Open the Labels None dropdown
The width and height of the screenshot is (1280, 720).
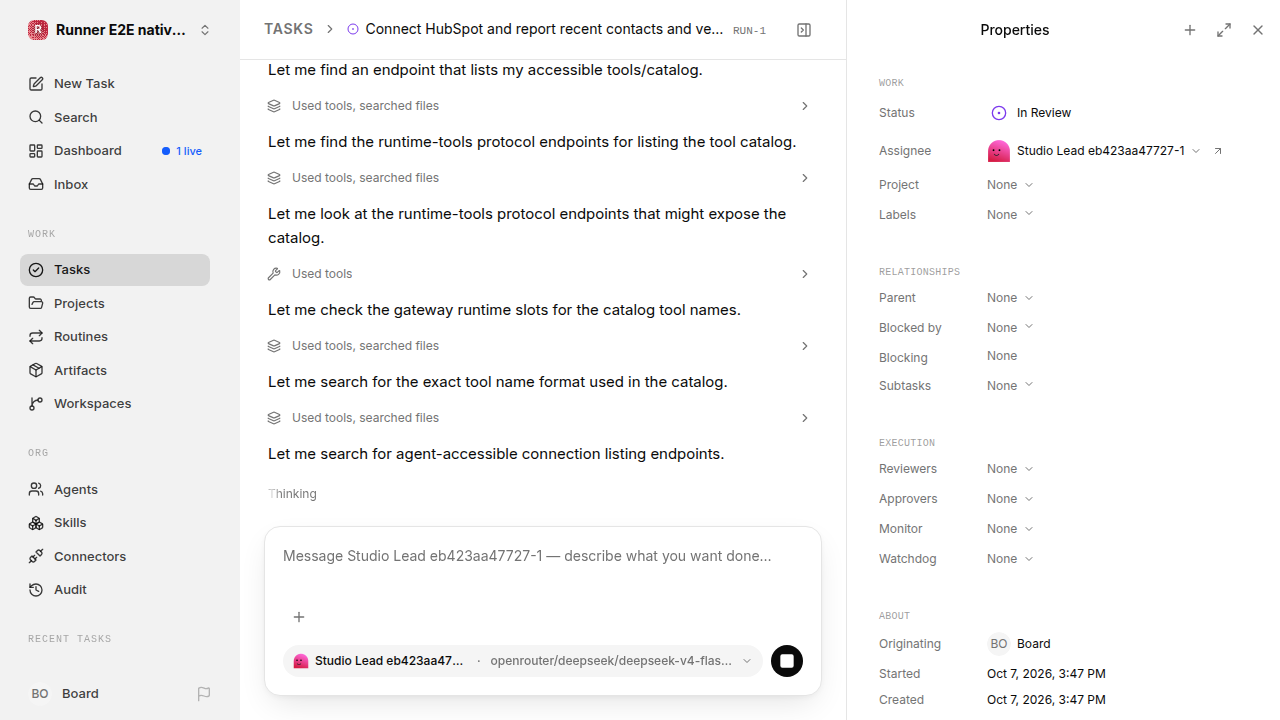(x=1010, y=215)
